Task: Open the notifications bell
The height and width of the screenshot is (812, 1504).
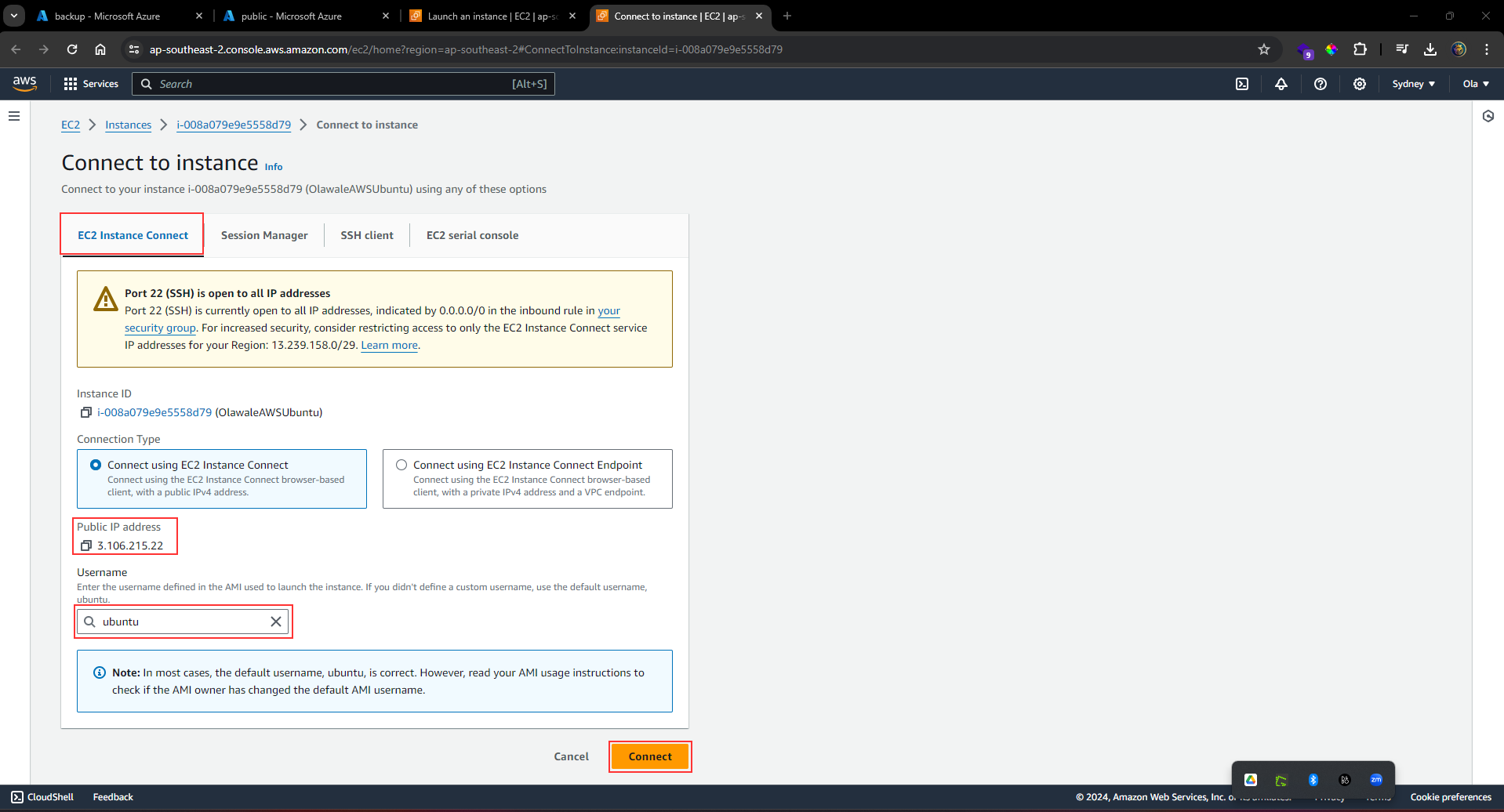Action: coord(1281,84)
